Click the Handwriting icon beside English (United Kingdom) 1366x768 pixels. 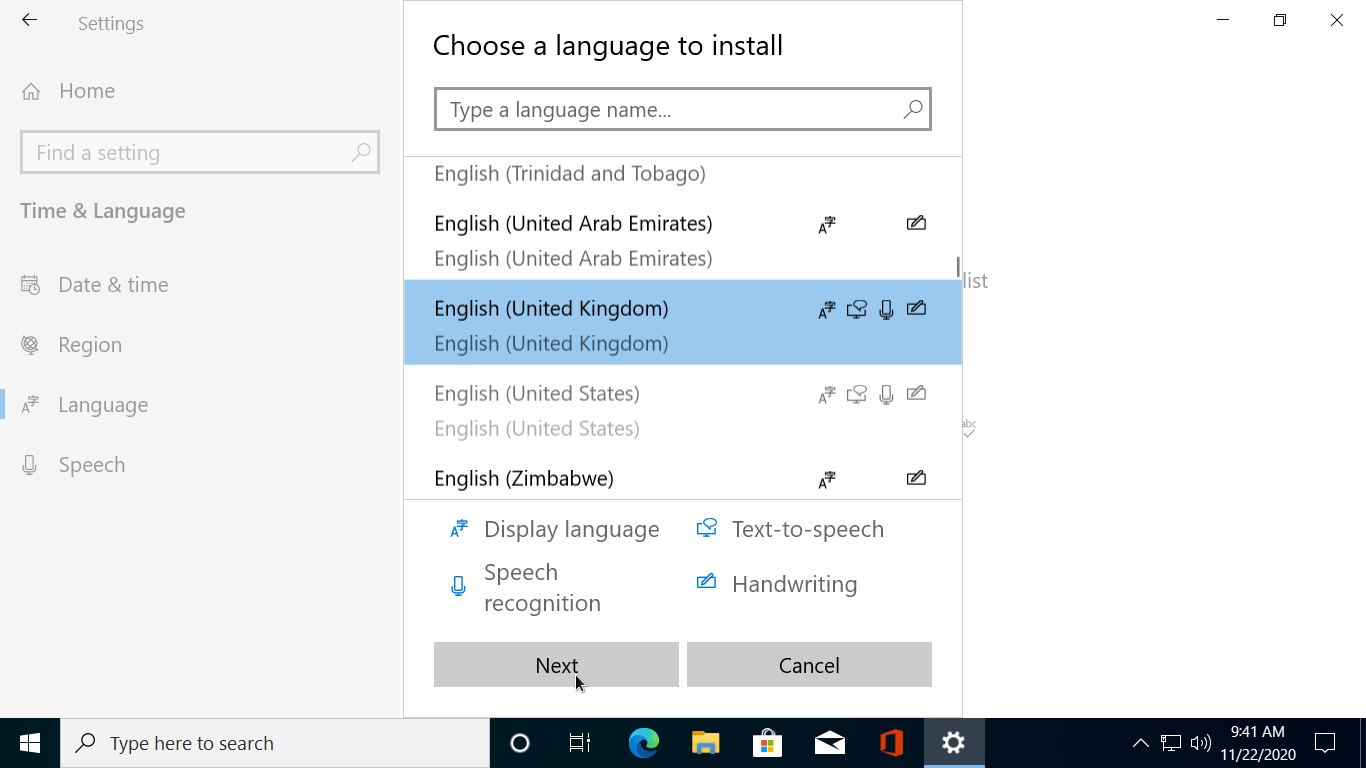[916, 309]
